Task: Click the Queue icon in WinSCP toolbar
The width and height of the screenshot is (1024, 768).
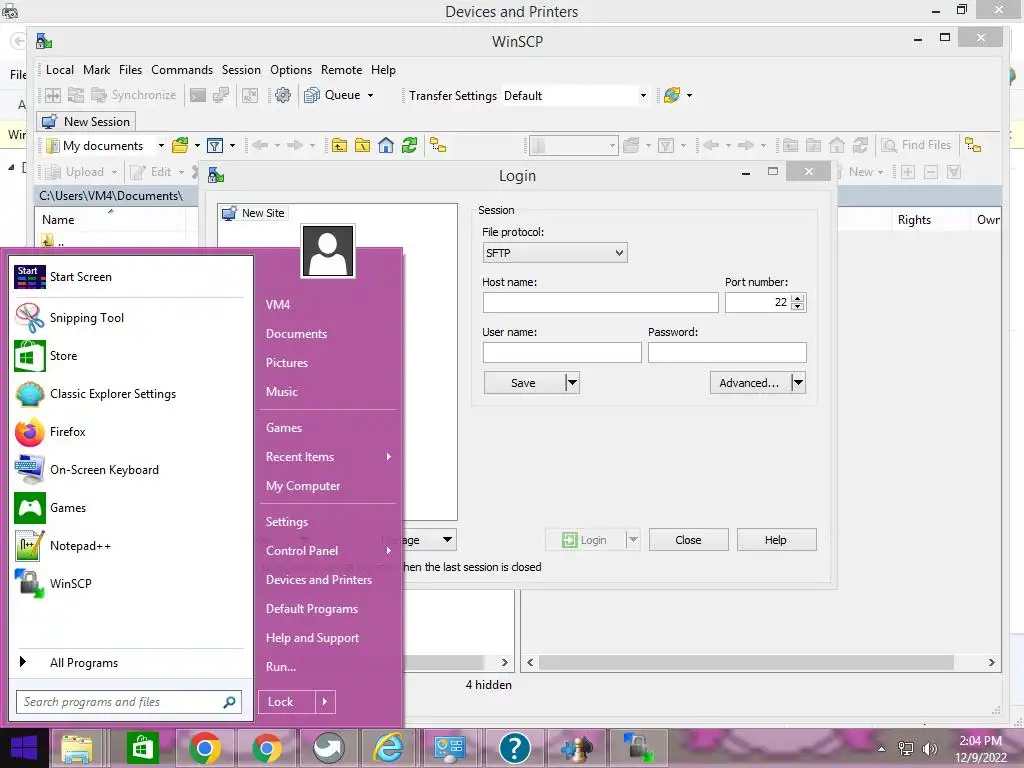Action: pyautogui.click(x=312, y=95)
